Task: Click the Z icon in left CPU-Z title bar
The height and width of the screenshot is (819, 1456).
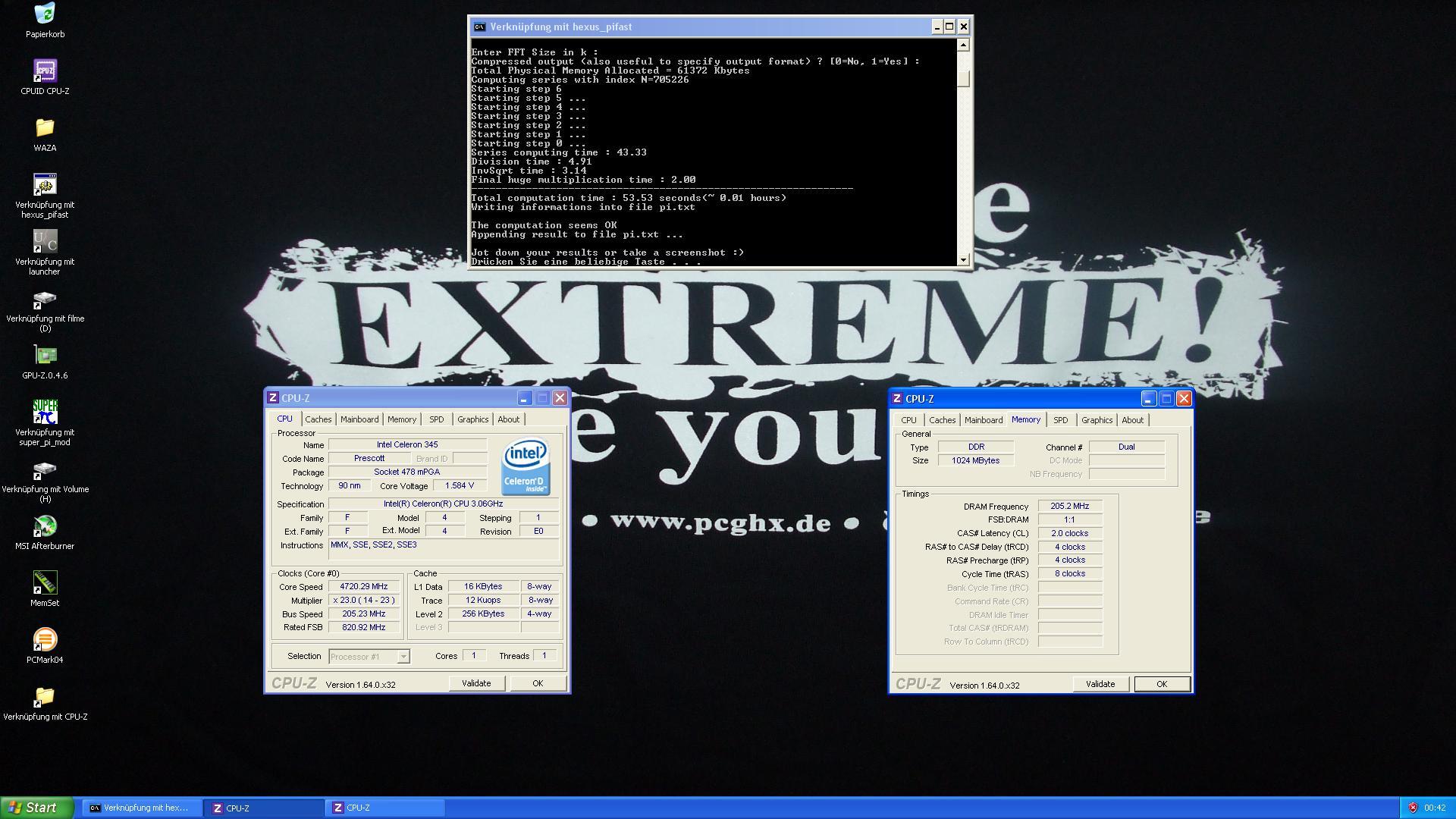Action: [x=273, y=397]
